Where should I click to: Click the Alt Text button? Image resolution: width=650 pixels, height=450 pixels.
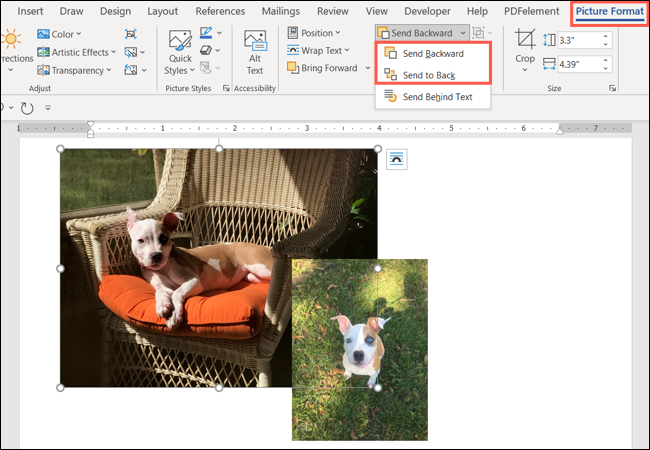(x=255, y=52)
